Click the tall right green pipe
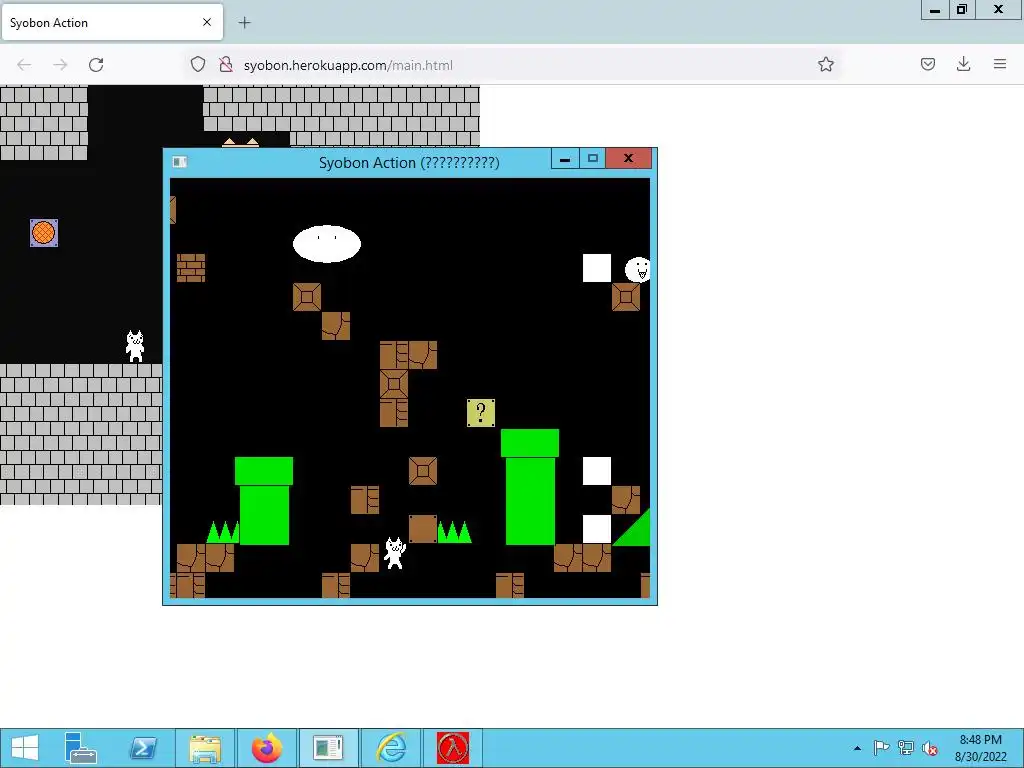The image size is (1024, 768). [530, 487]
